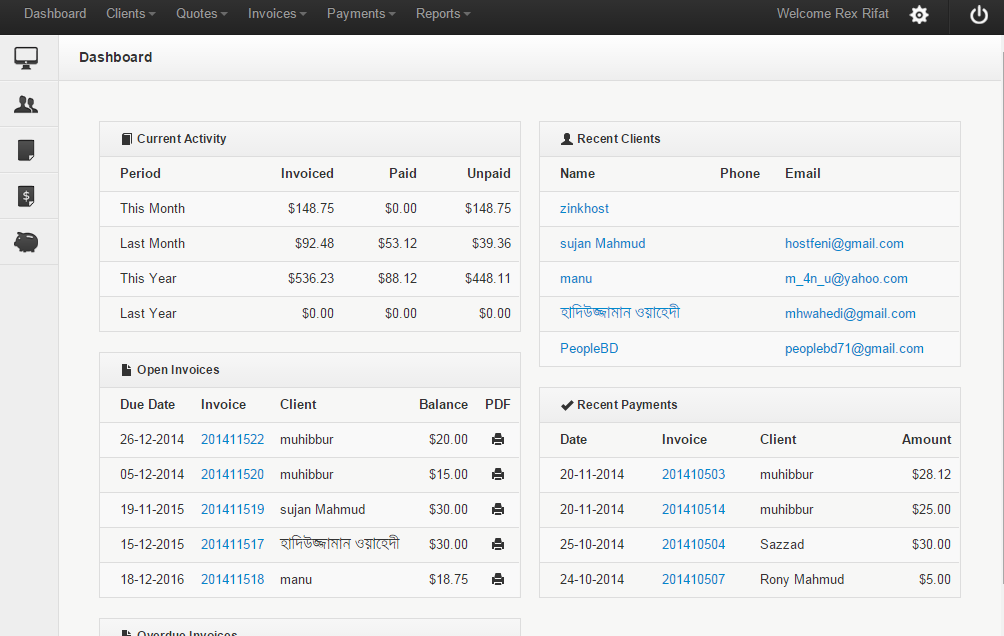Open Quotes using the page sidebar icon
This screenshot has height=636, width=1004.
click(x=26, y=149)
